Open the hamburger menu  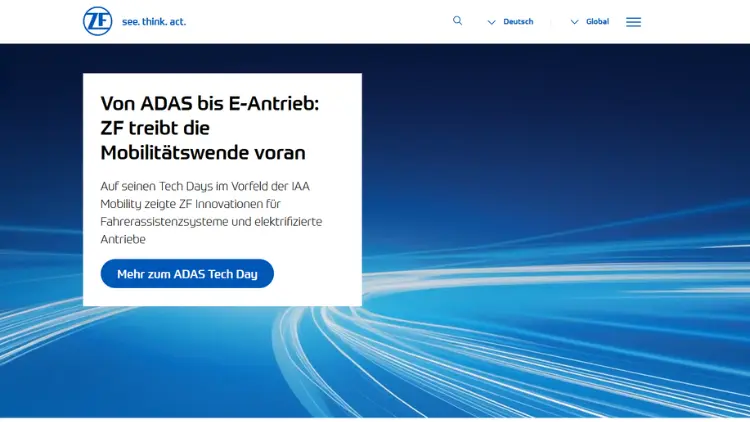633,22
